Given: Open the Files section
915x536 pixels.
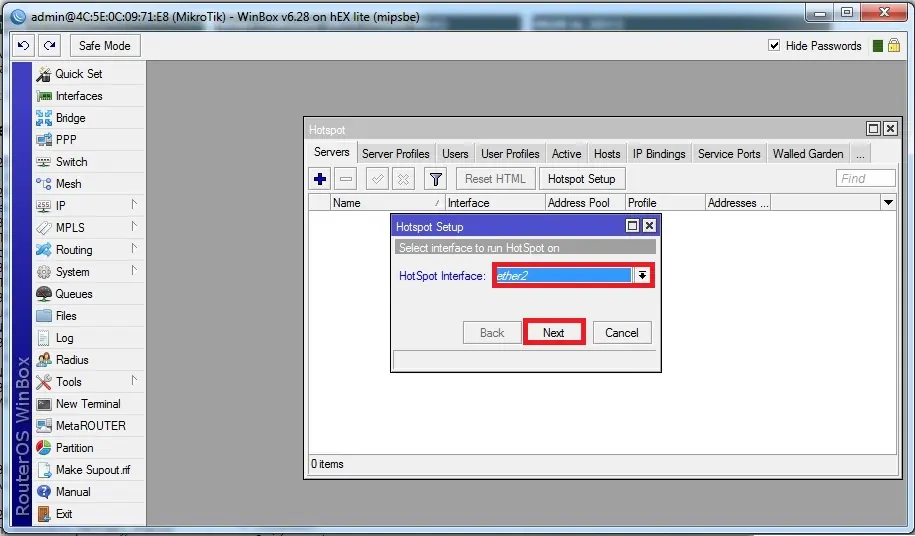Looking at the screenshot, I should (x=89, y=316).
